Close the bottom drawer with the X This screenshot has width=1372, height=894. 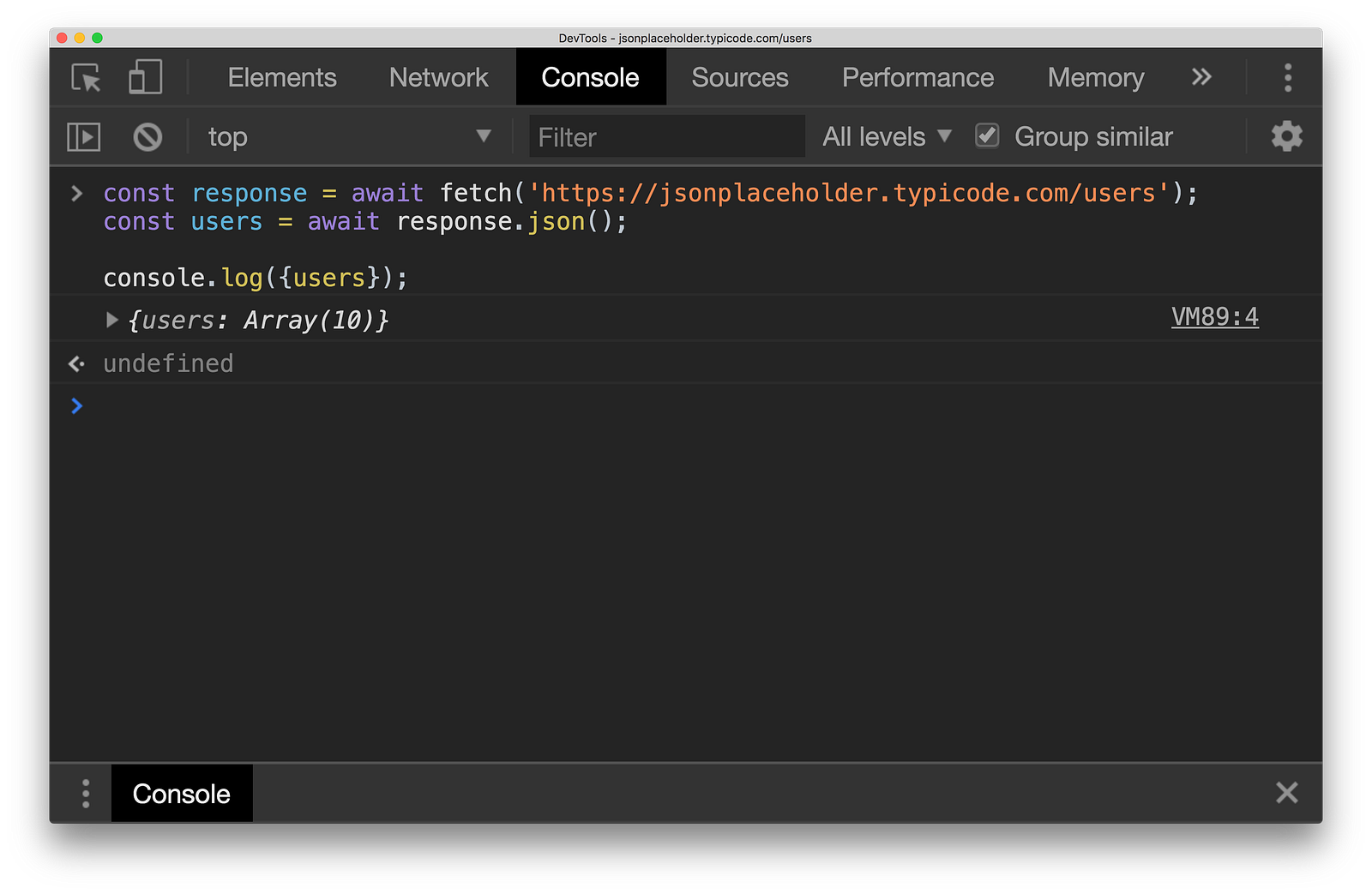point(1286,793)
